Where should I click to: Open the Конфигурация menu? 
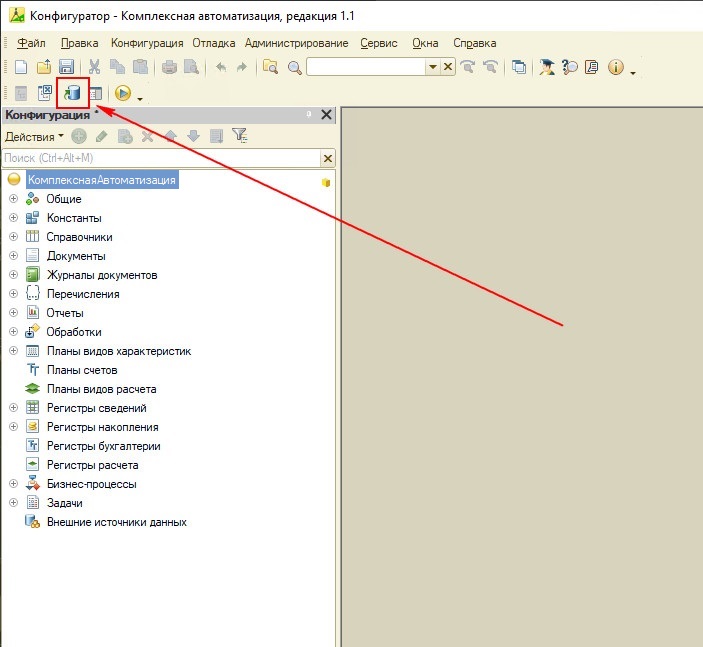[x=147, y=43]
